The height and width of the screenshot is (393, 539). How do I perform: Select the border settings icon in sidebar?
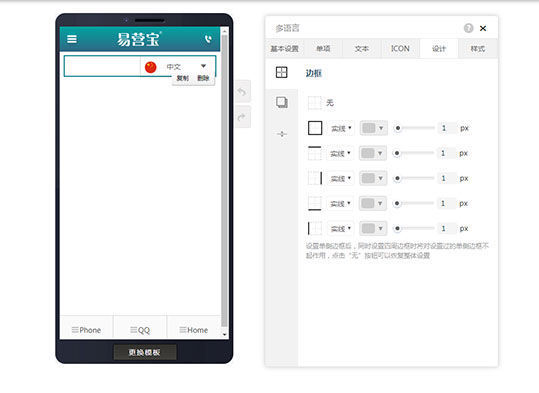click(282, 72)
